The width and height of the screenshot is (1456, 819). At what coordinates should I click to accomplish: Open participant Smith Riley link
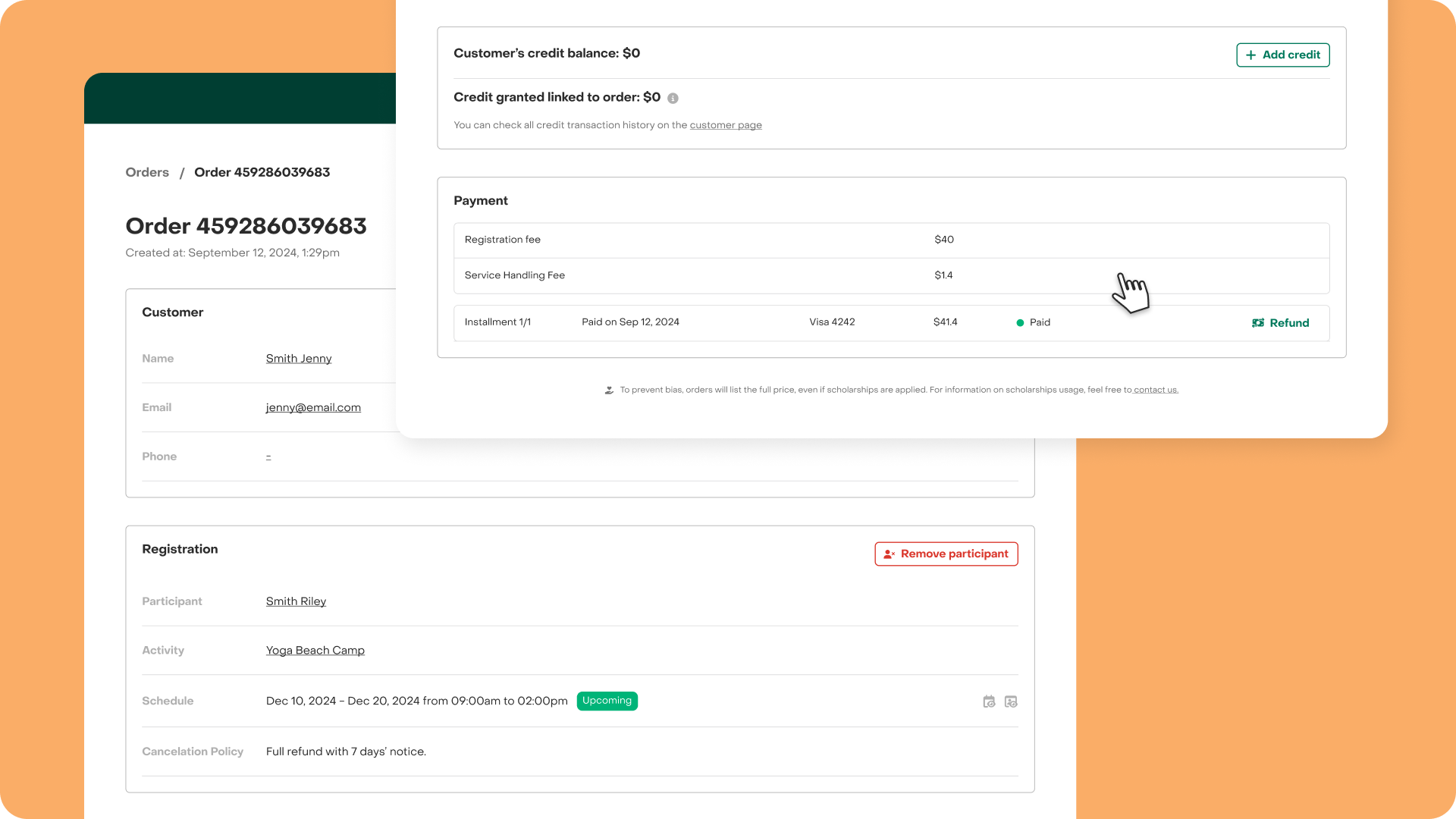[x=296, y=601]
